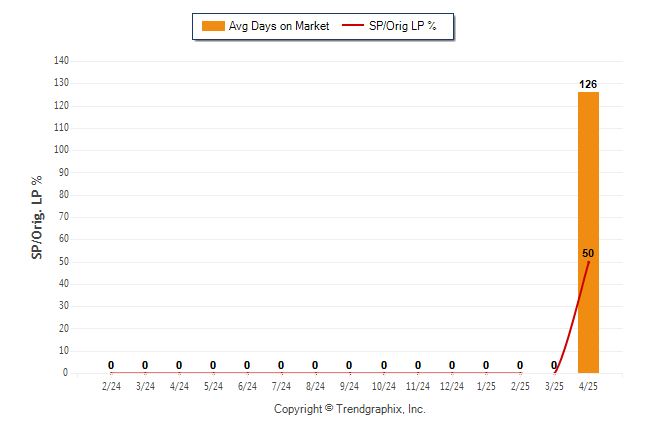Click the Trendgraphix copyright text
This screenshot has width=646, height=434.
[x=350, y=409]
